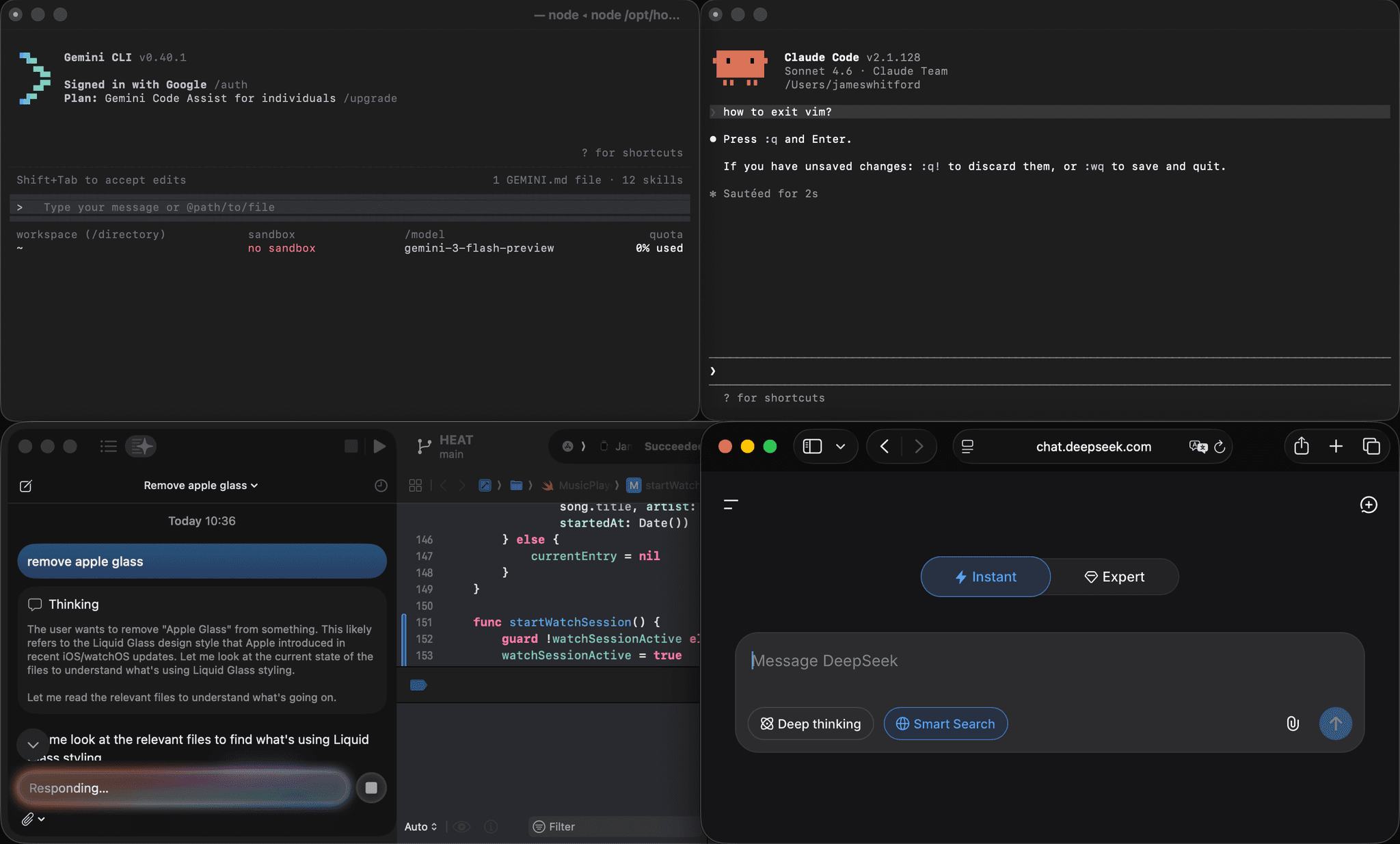The width and height of the screenshot is (1400, 844).
Task: Click the /auth command in Gemini CLI
Action: coord(231,85)
